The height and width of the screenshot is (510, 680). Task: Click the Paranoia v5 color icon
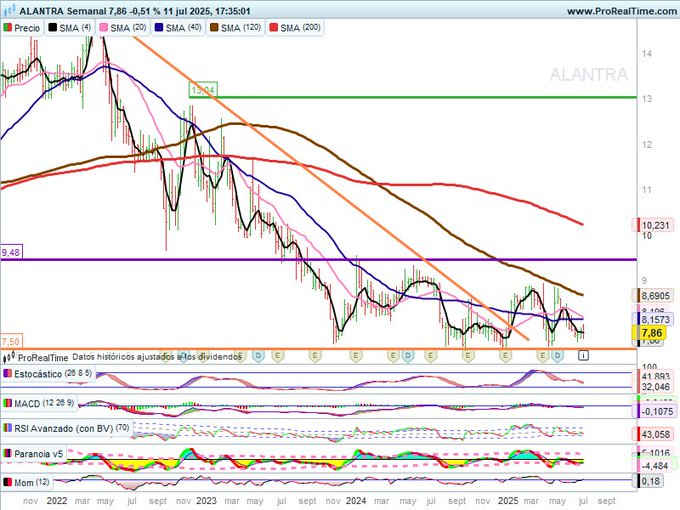(x=8, y=454)
